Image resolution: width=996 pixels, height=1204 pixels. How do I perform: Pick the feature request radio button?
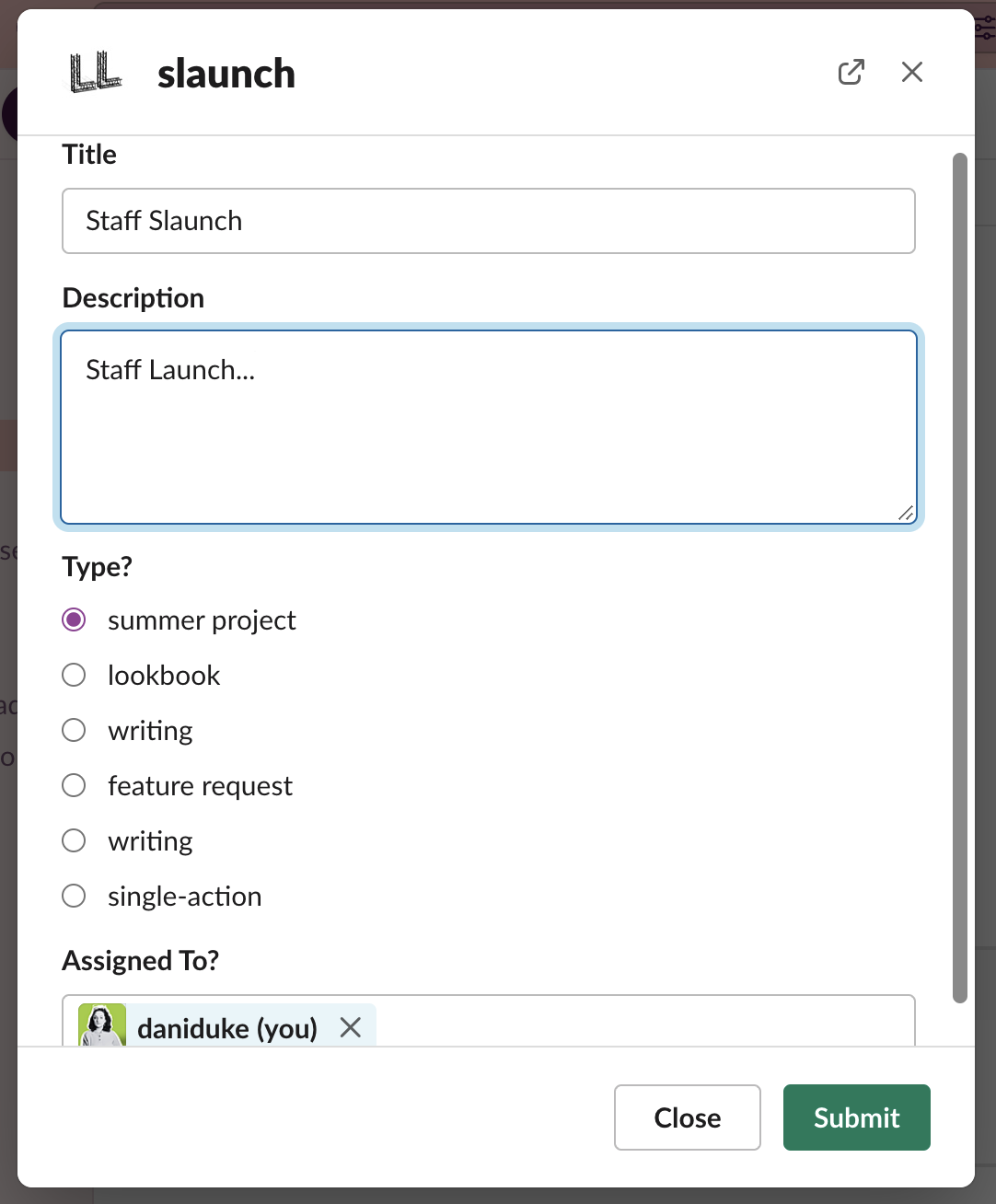click(x=74, y=785)
